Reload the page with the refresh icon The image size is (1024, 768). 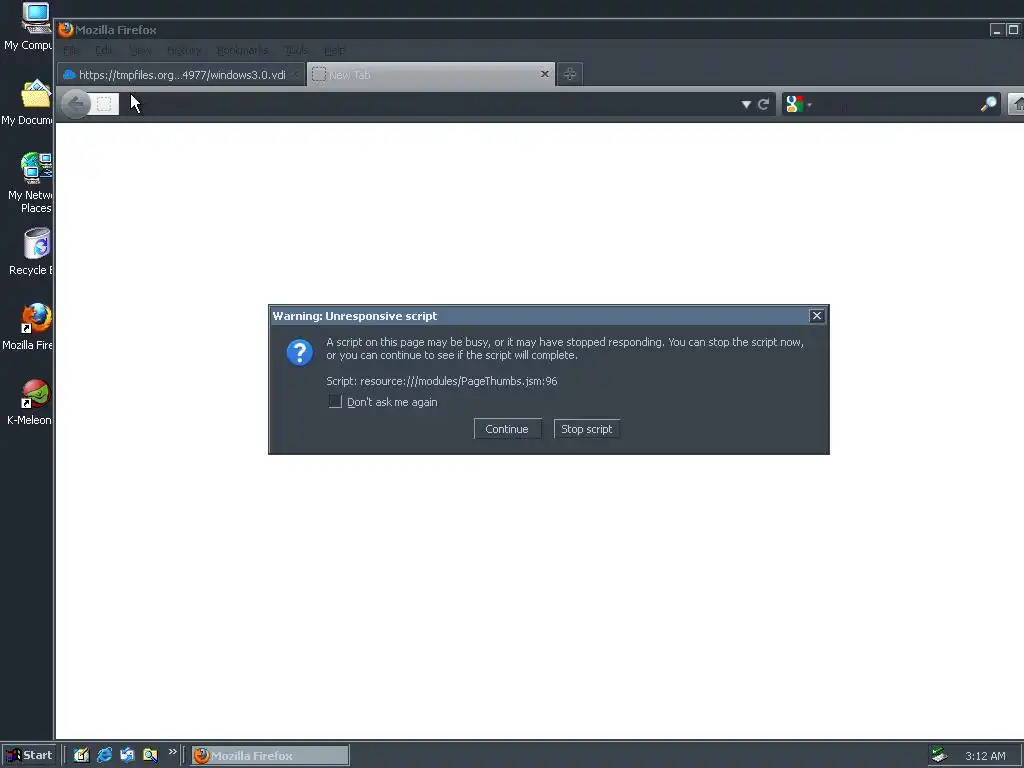[763, 104]
